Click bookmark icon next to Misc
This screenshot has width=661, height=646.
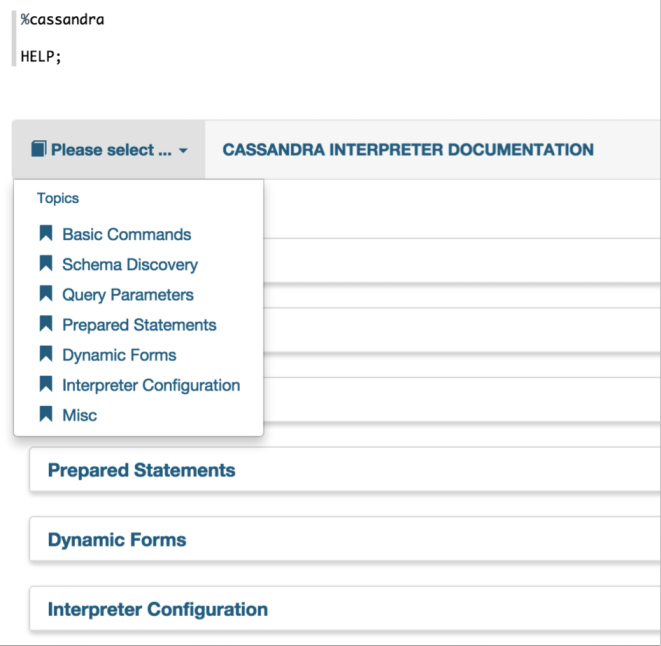coord(45,414)
